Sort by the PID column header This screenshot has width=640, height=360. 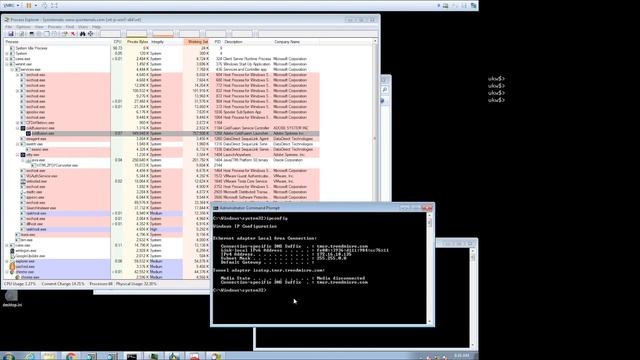pyautogui.click(x=217, y=42)
